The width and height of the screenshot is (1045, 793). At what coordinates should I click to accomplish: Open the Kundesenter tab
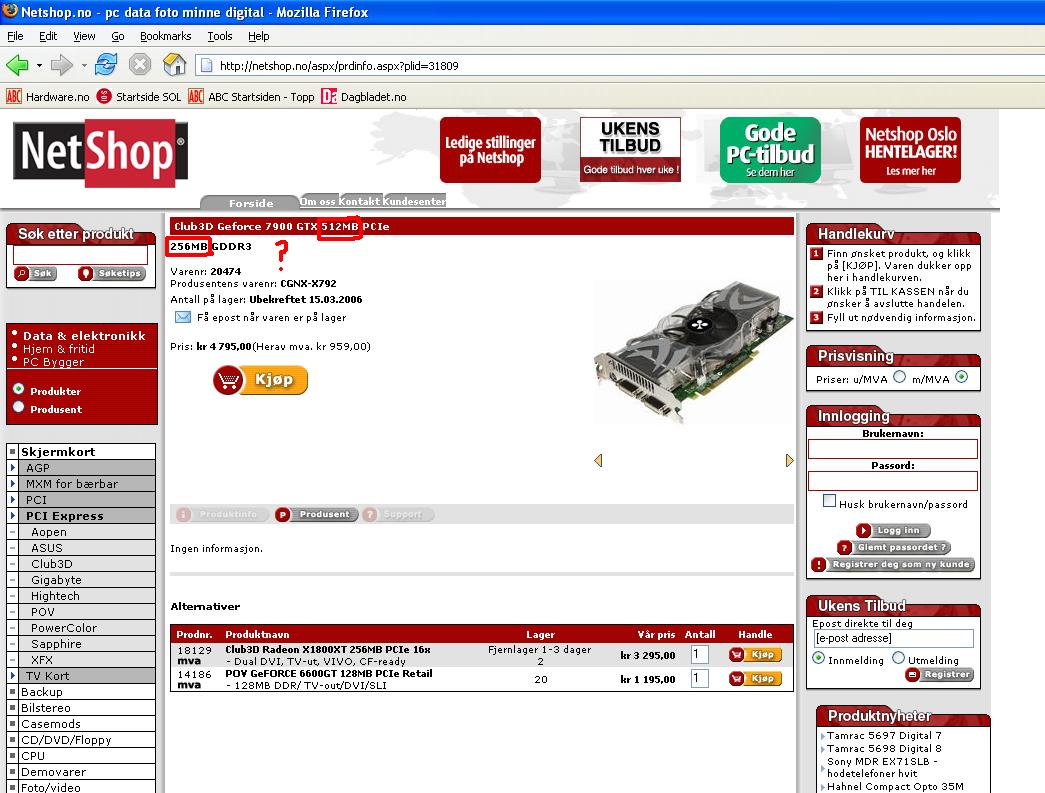tap(414, 201)
